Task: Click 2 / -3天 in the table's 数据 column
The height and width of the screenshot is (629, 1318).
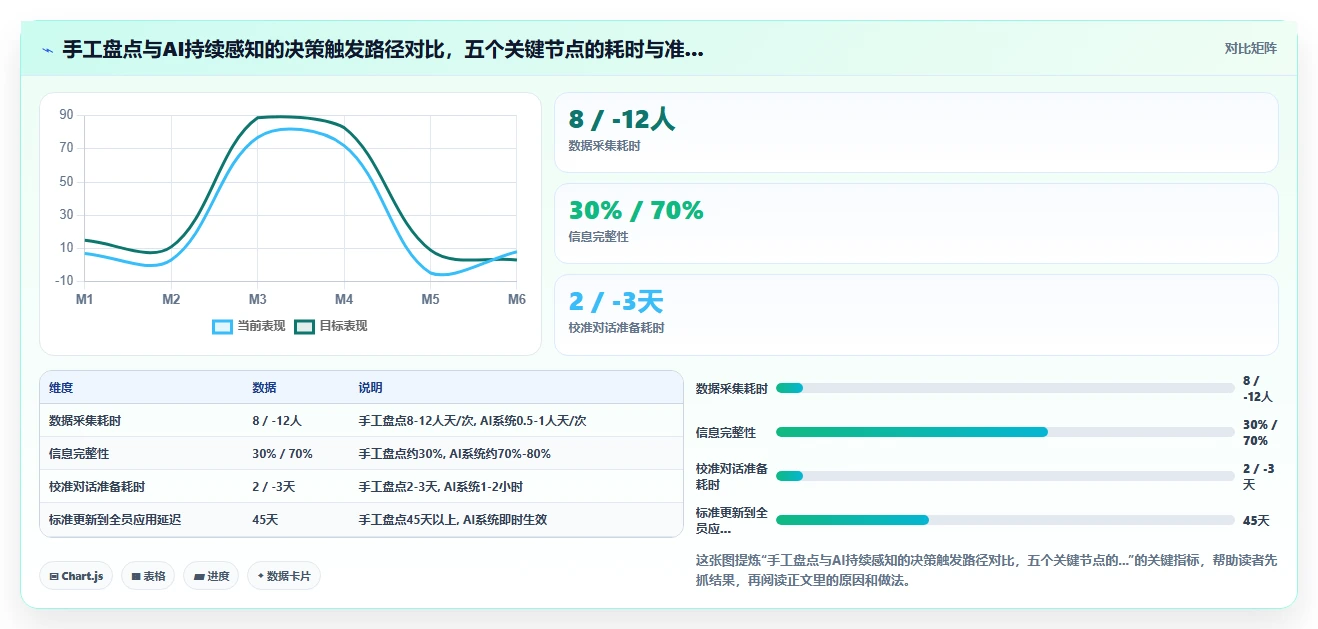Action: [273, 487]
